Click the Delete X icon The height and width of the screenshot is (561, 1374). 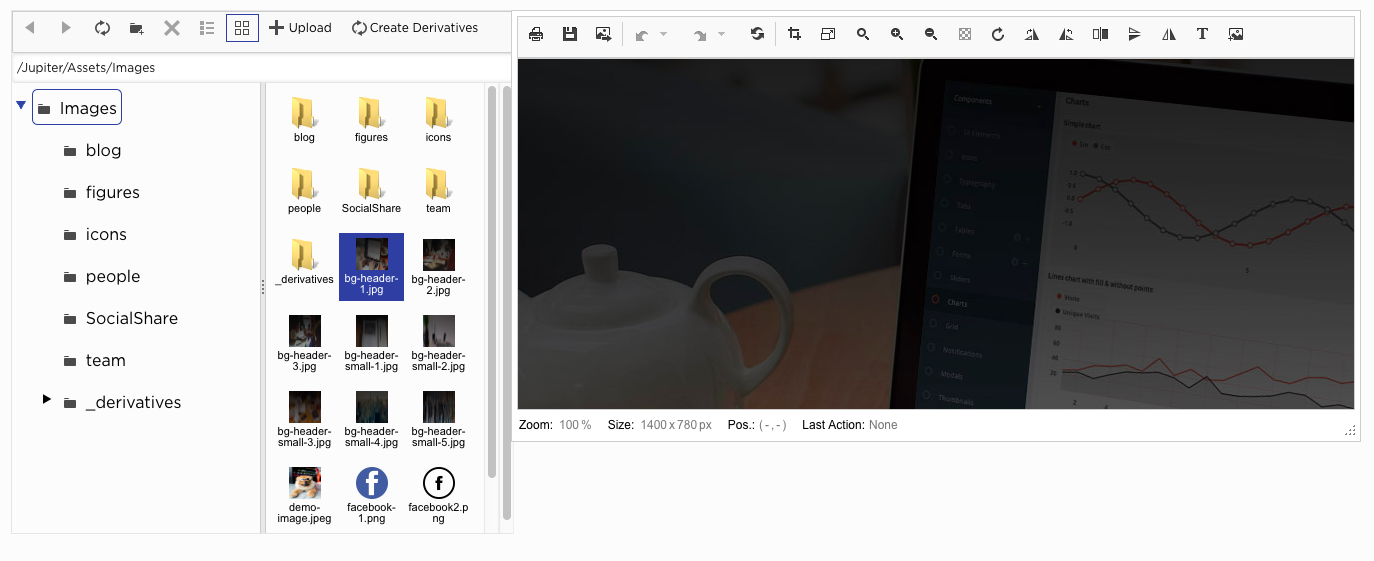click(x=172, y=28)
